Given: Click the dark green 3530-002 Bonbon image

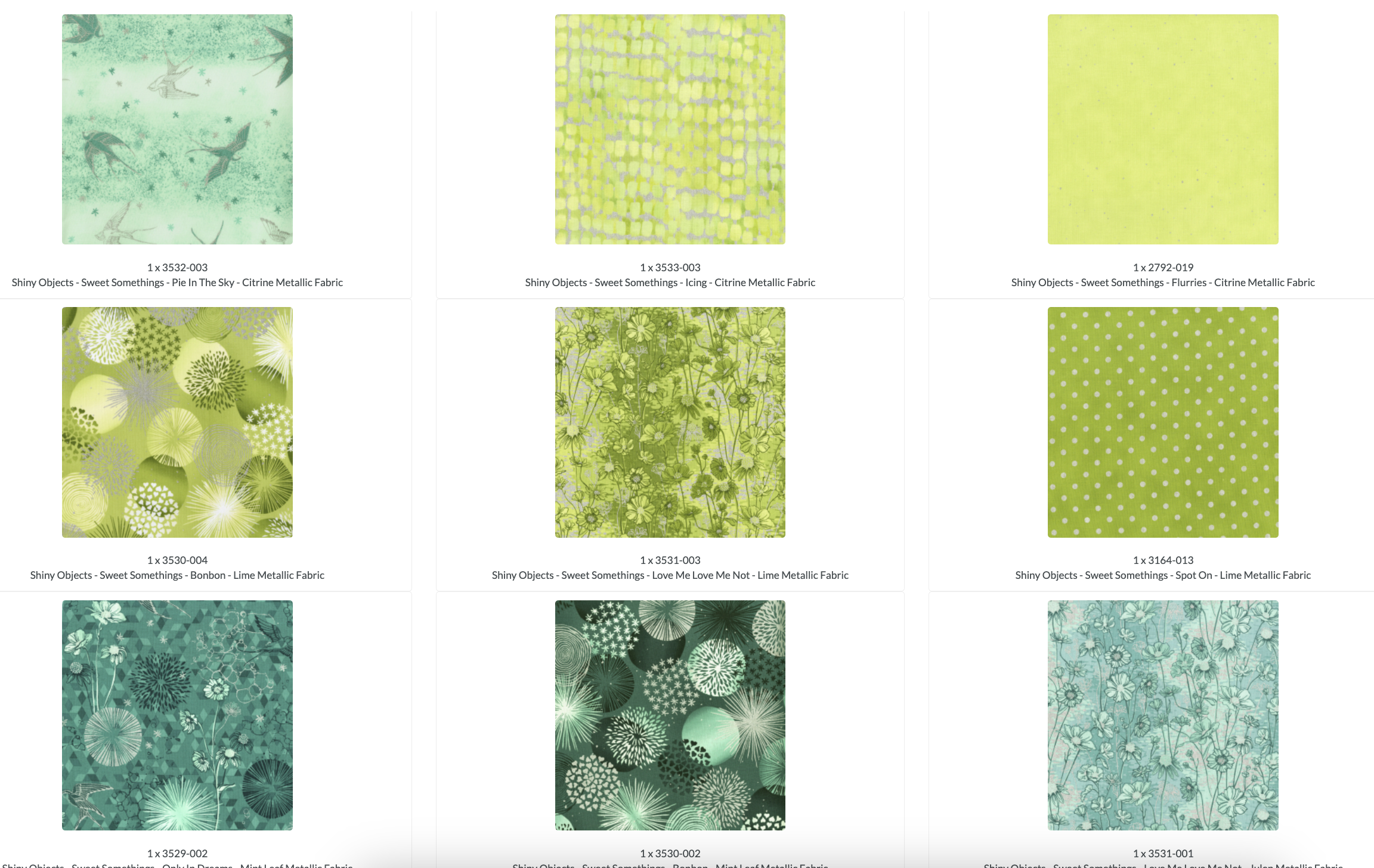Looking at the screenshot, I should click(x=670, y=715).
